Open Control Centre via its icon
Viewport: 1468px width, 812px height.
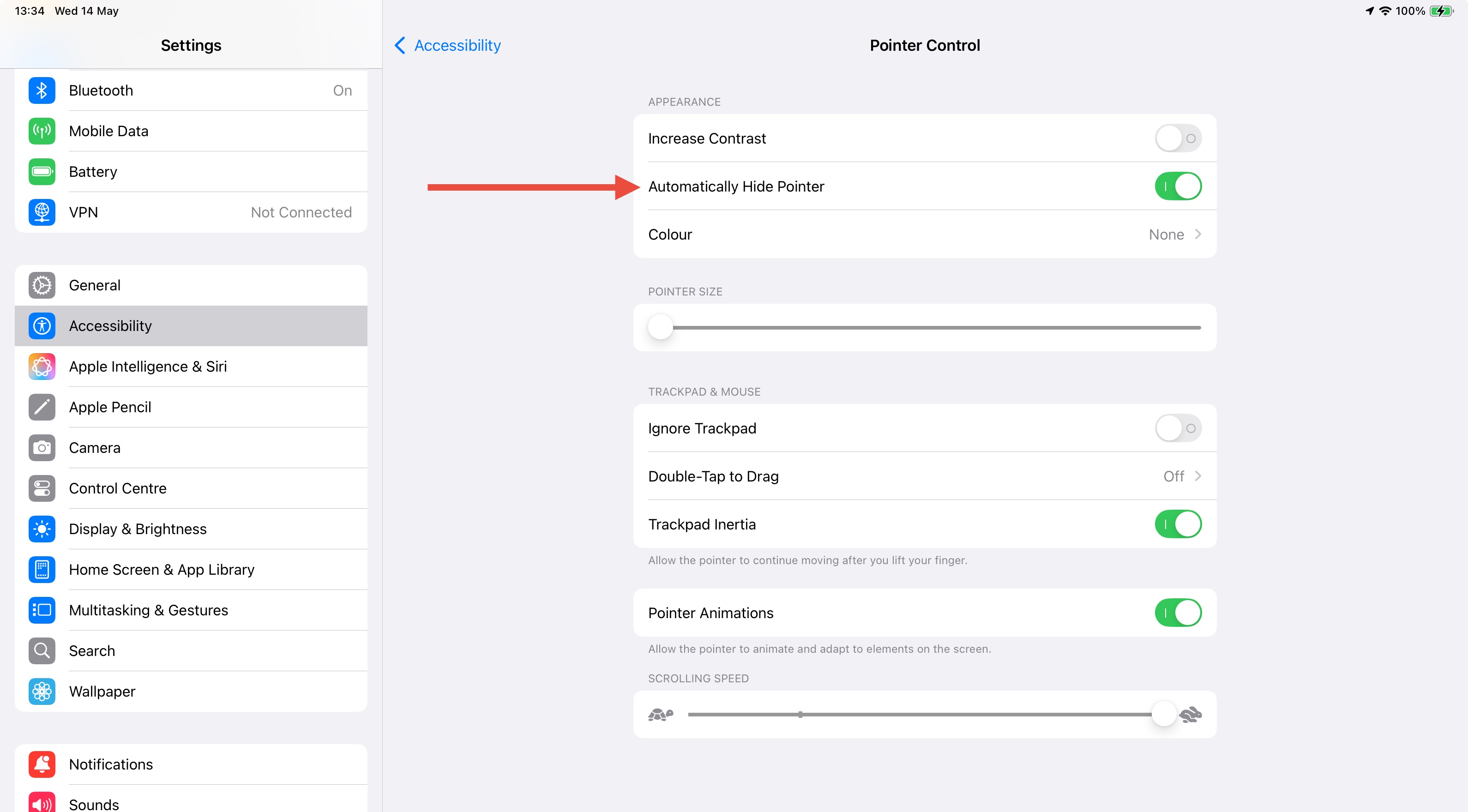42,488
